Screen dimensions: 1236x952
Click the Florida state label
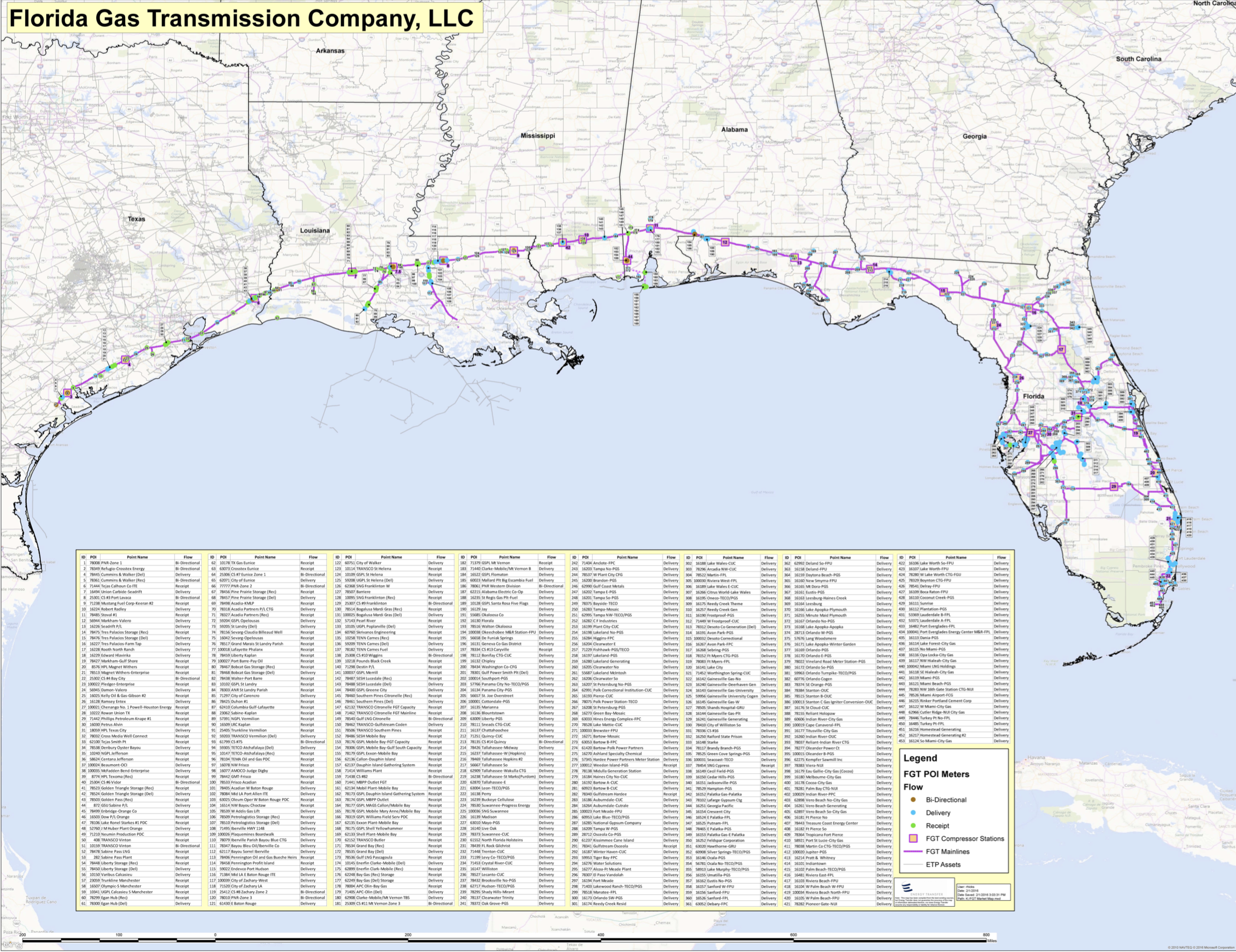(x=1033, y=396)
